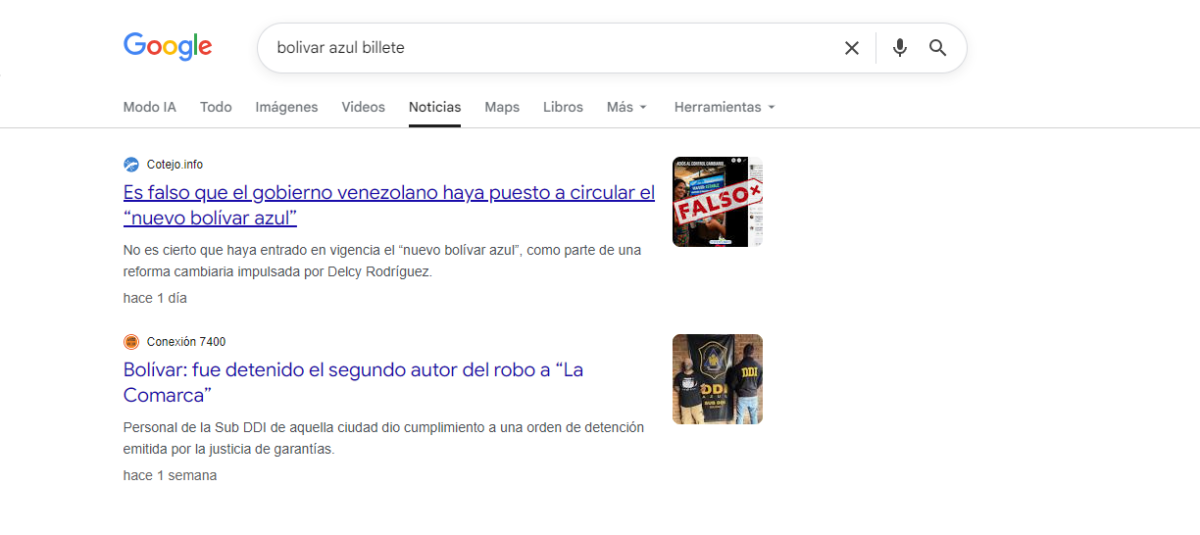Open the 'Bolívar: fue detenido el segundo autor' article
Viewport: 1200px width, 535px height.
[353, 382]
